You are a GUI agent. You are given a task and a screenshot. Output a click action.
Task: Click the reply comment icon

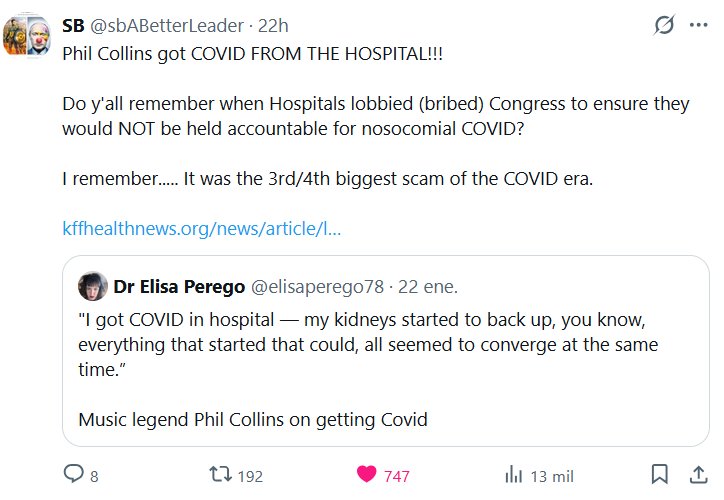click(74, 475)
